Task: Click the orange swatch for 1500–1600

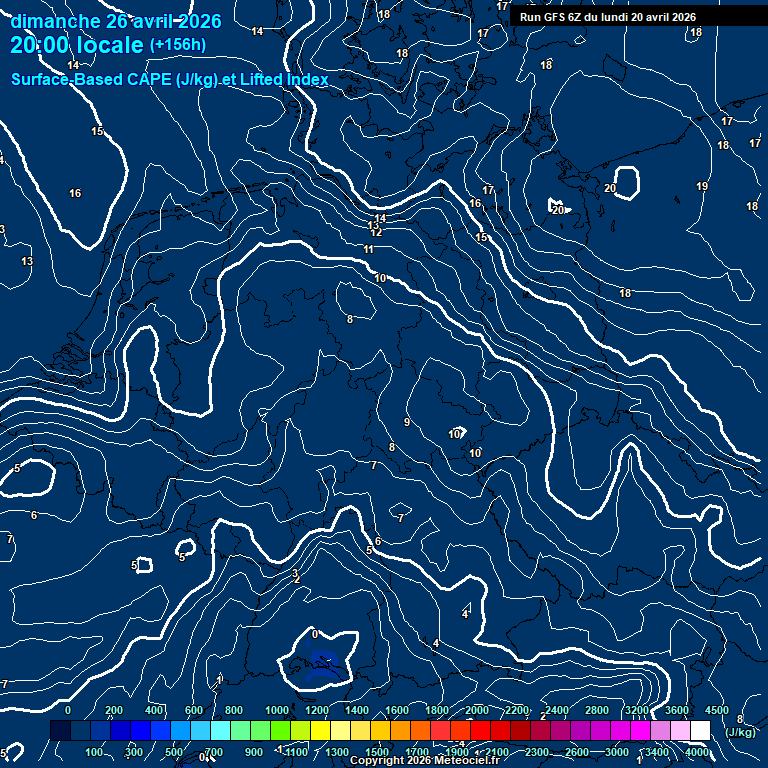Action: [381, 730]
